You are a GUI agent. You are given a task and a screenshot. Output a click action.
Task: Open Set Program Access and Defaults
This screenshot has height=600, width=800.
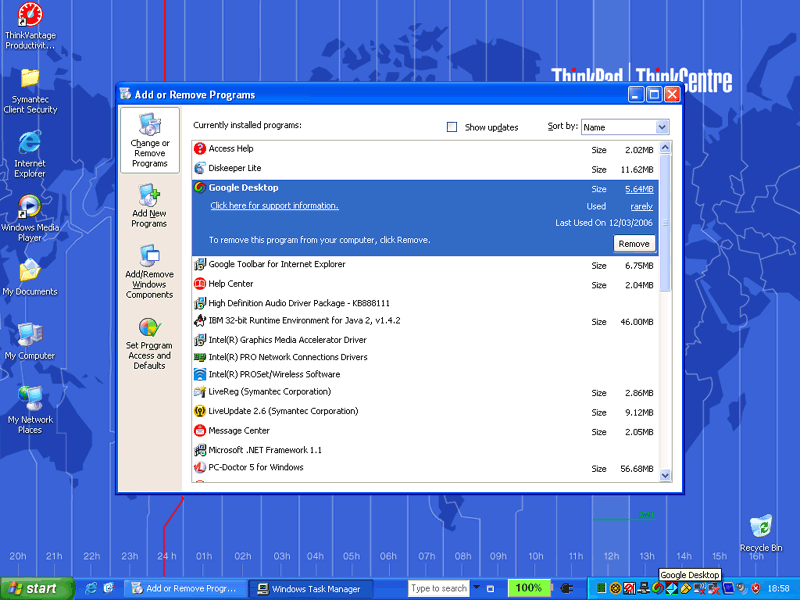click(149, 343)
